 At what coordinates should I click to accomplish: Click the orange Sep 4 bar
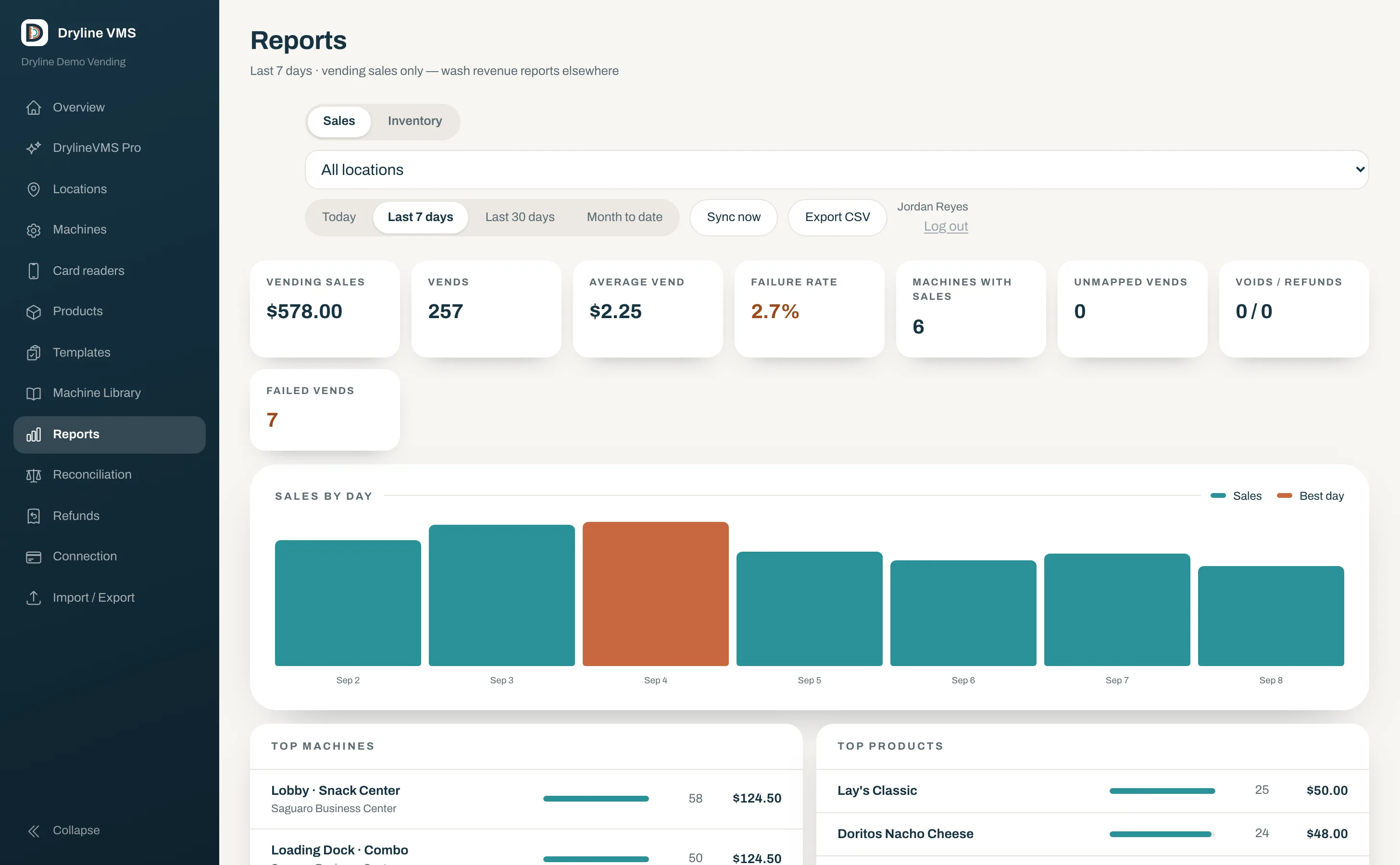point(655,594)
